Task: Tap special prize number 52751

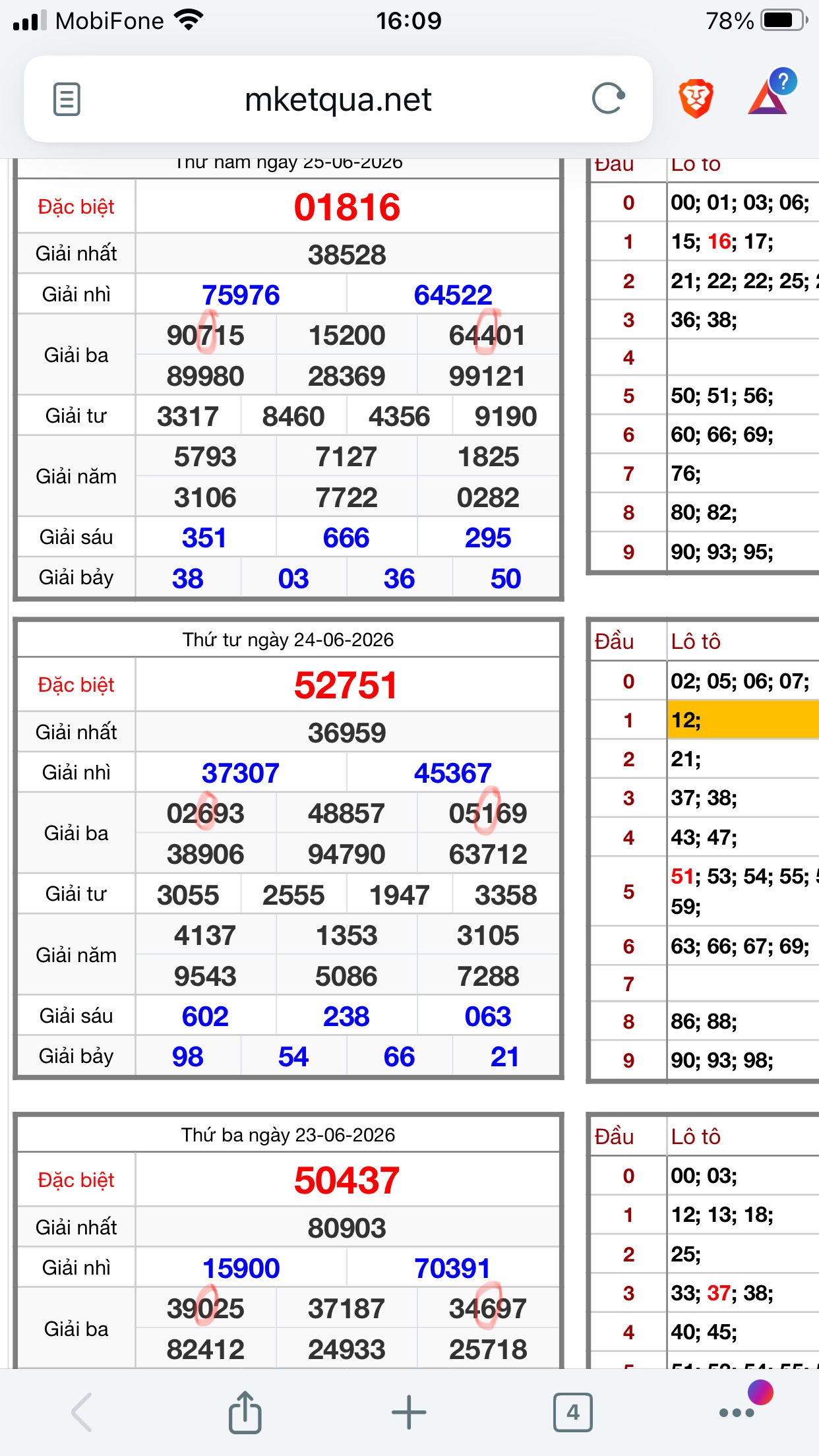Action: [x=347, y=685]
